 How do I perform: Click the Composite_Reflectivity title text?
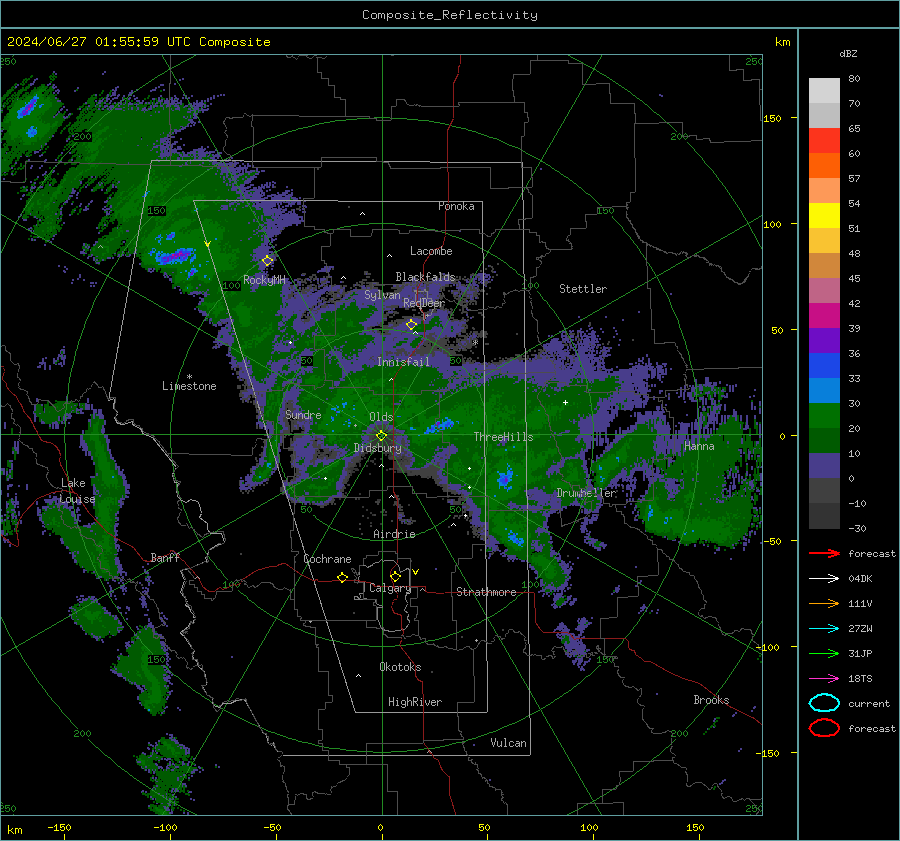pos(450,15)
